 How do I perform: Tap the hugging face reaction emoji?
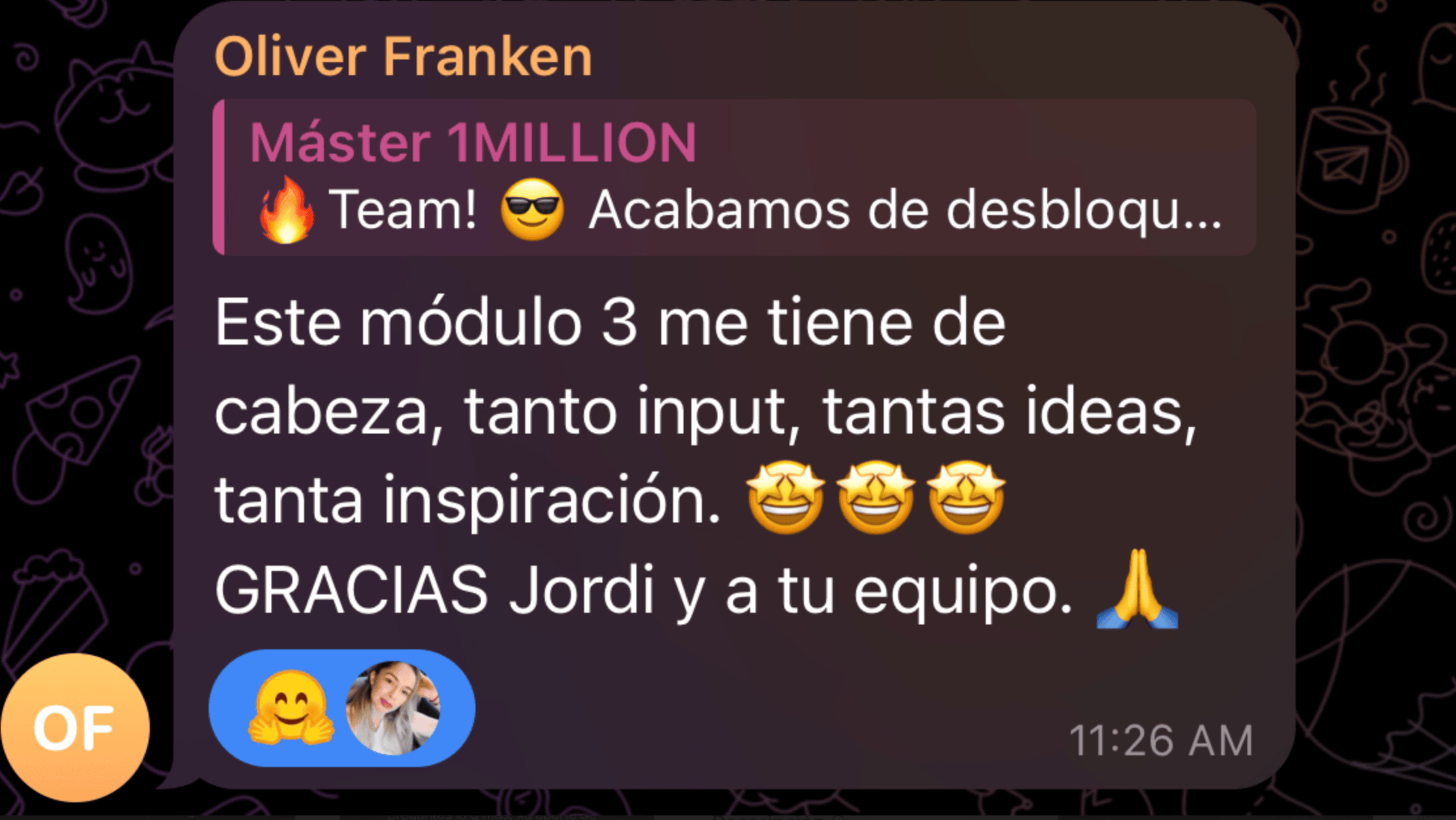pos(290,708)
